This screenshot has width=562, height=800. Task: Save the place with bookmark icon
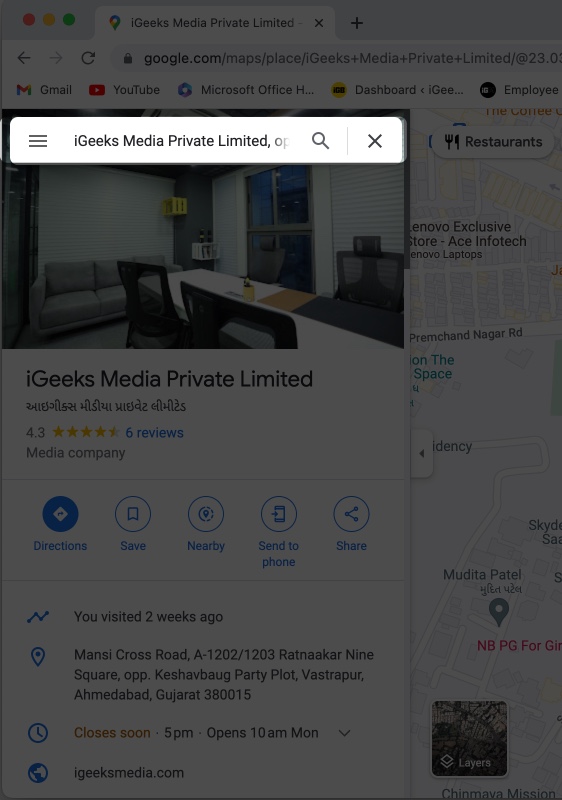(x=133, y=514)
